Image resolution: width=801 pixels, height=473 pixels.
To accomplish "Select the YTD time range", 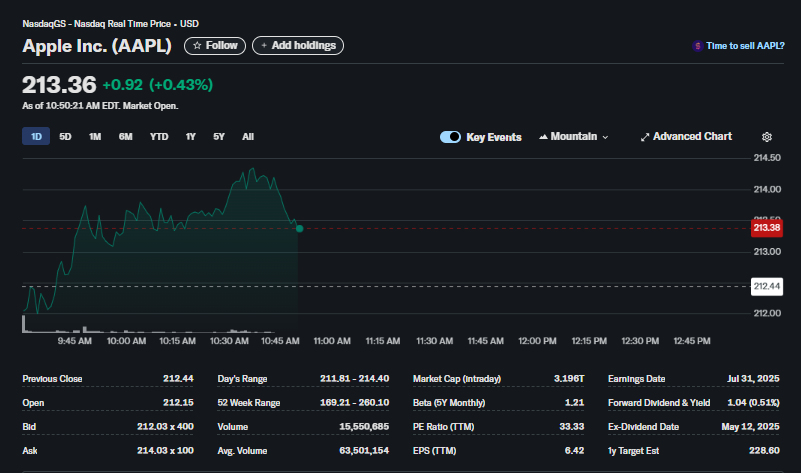I will click(159, 136).
